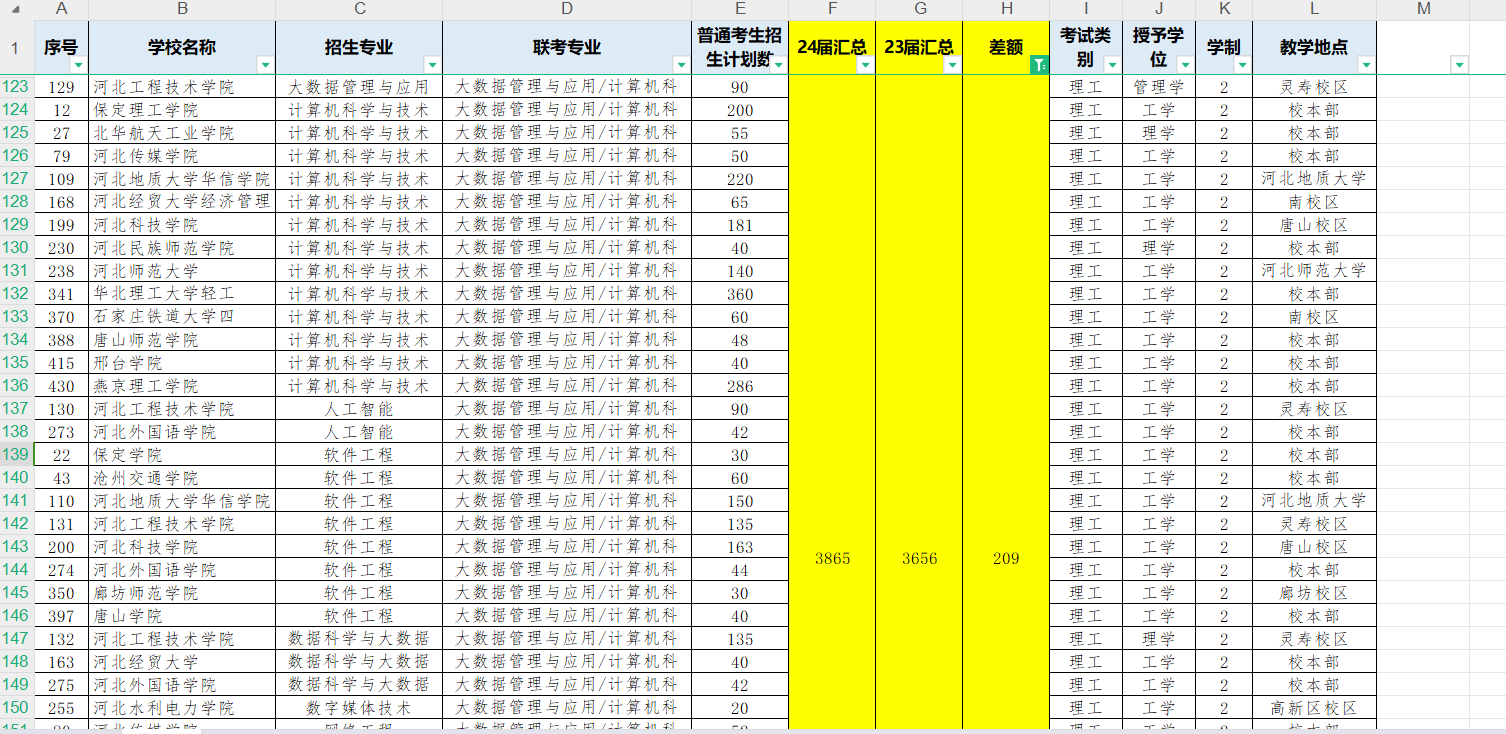Screen dimensions: 1506x734
Task: Select column I header
Action: tap(1086, 9)
